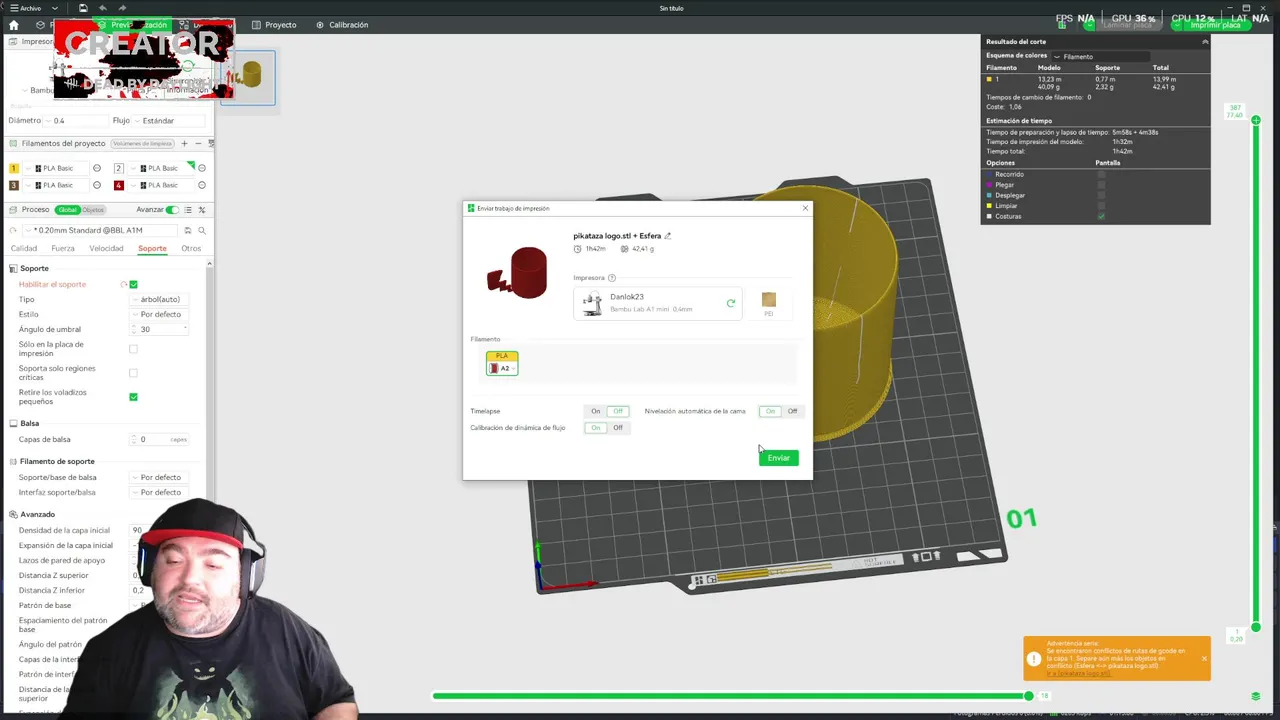Open settings icon of filament 4 PLA Basic
Screen dimensions: 1280x720
point(202,185)
